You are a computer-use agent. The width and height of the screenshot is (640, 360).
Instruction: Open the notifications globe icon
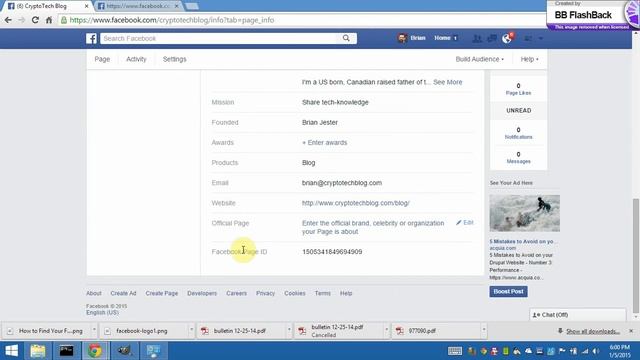tap(507, 38)
